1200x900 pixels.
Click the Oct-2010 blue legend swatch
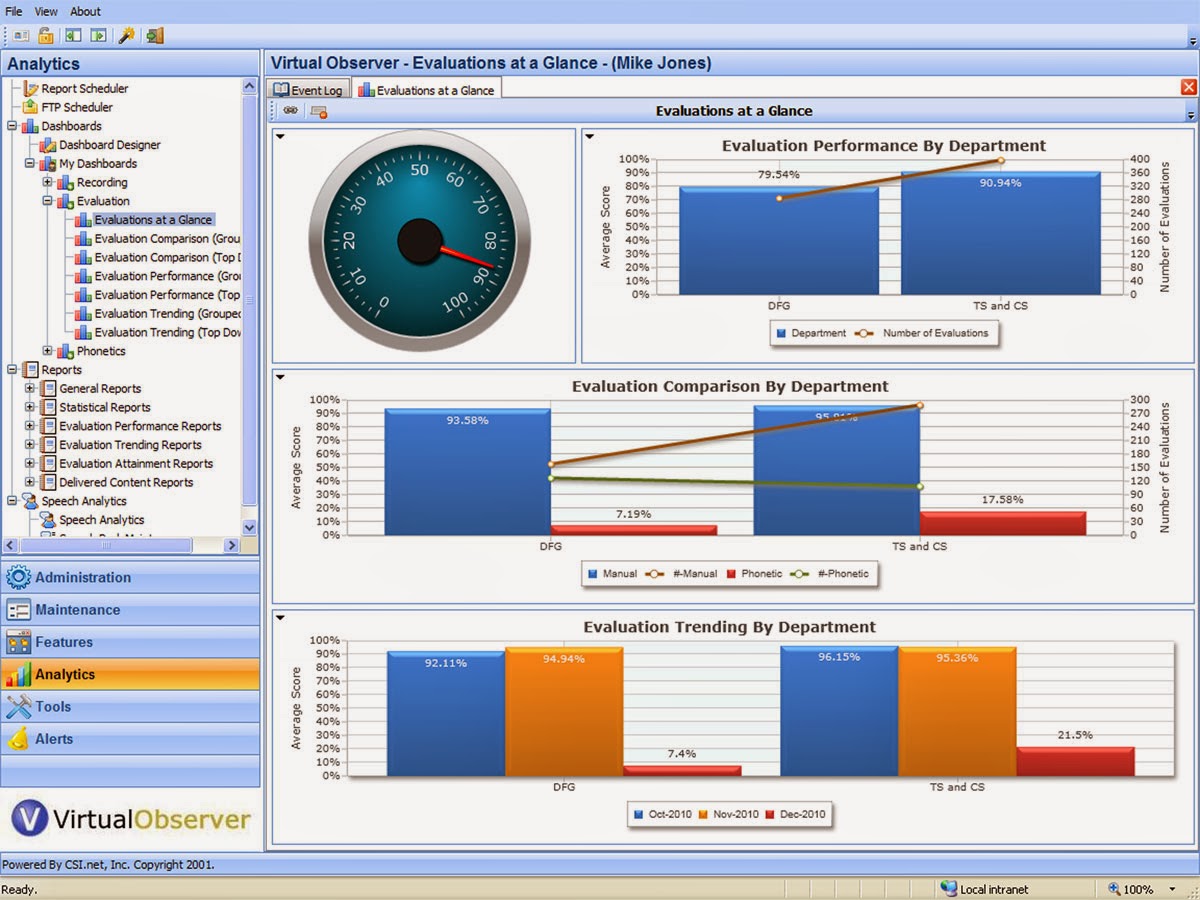coord(638,815)
